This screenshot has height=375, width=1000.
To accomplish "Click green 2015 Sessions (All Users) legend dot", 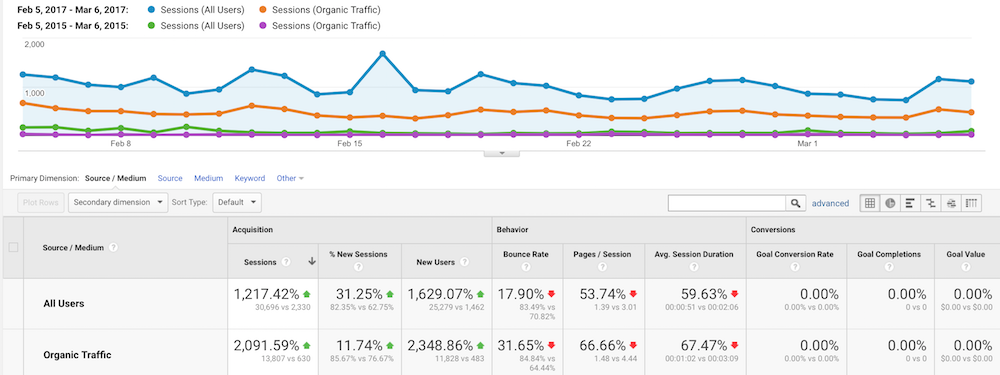I will [x=151, y=26].
